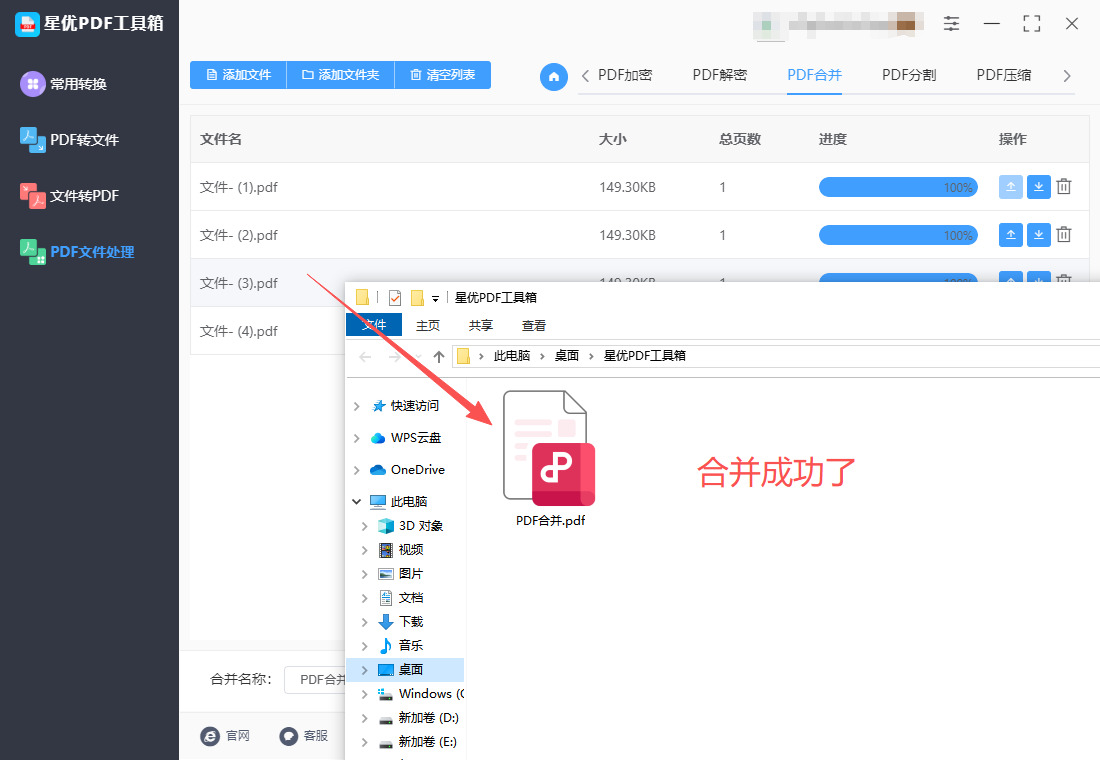The width and height of the screenshot is (1100, 760).
Task: Open the 客服 customer service link
Action: (304, 735)
